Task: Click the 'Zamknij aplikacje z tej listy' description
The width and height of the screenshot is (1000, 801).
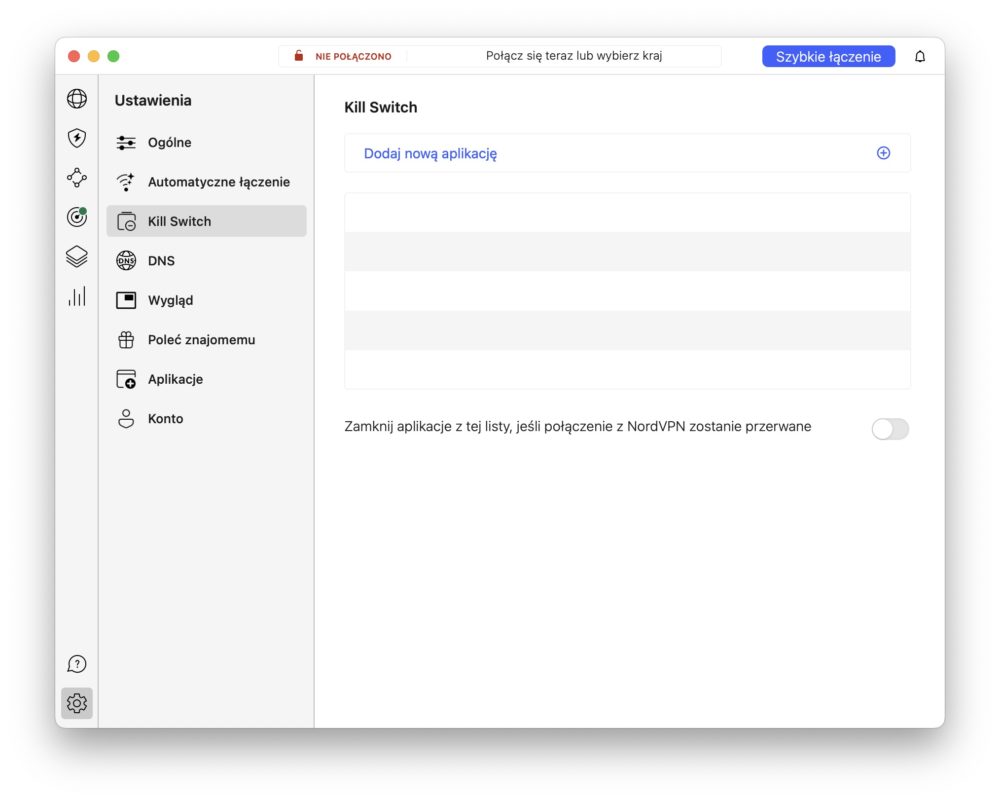Action: pos(578,427)
